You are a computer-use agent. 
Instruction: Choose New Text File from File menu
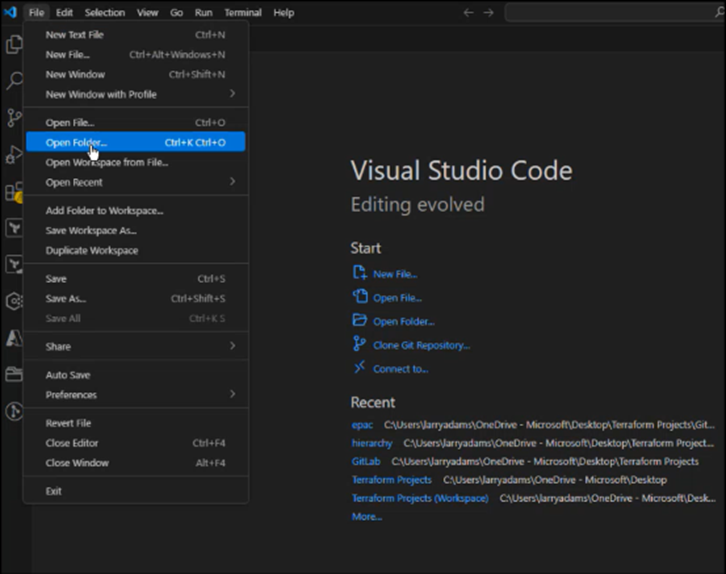pyautogui.click(x=136, y=35)
